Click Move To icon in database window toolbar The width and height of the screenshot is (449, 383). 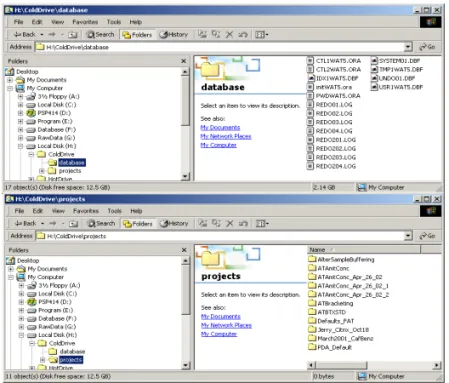tap(202, 34)
